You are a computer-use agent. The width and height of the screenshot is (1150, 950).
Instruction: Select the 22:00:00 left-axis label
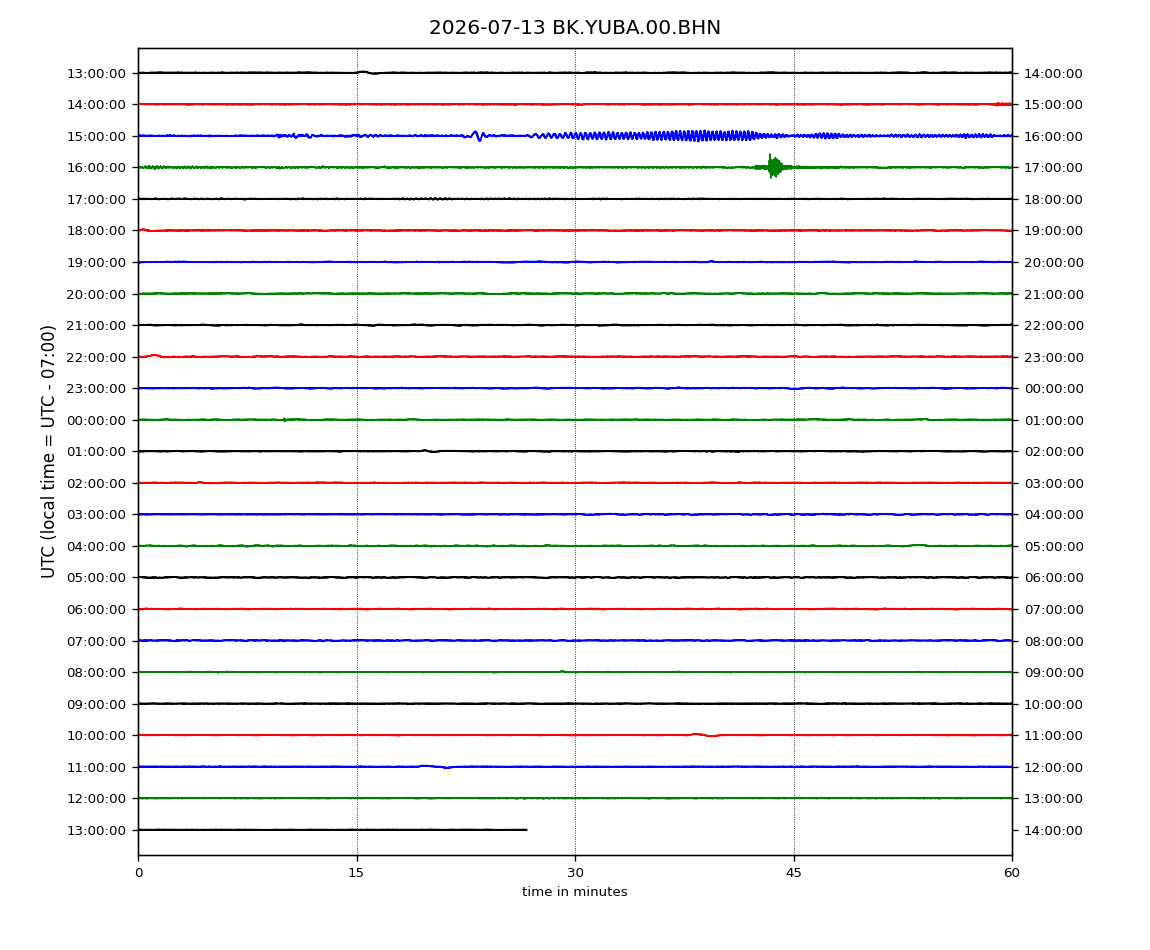[96, 357]
